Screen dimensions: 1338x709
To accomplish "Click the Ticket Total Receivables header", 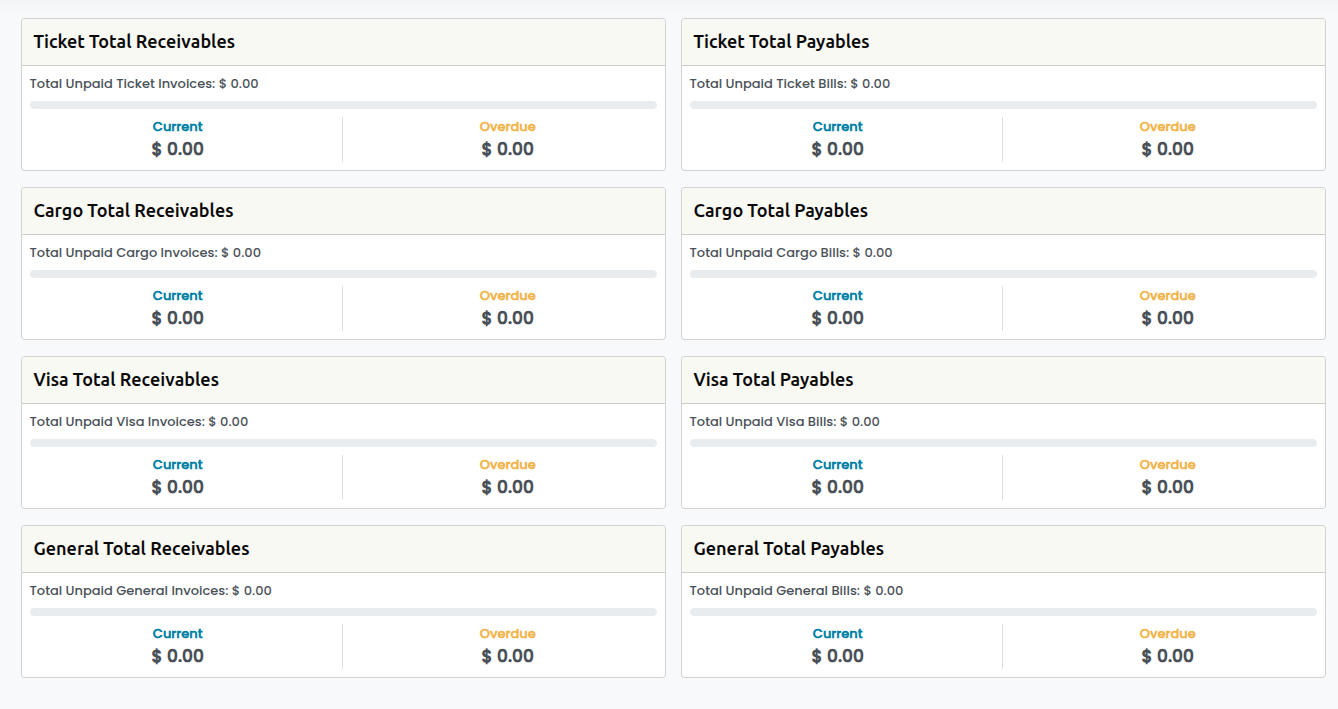I will 134,42.
